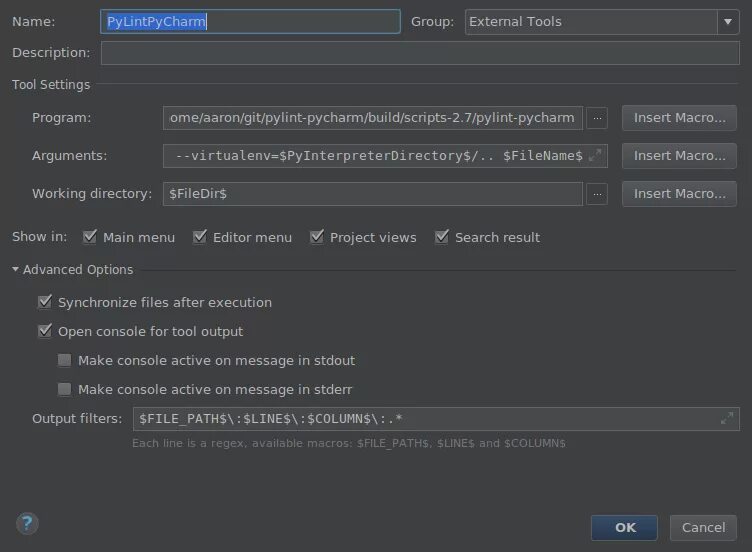Browse for Working directory with ellipsis button

(597, 194)
